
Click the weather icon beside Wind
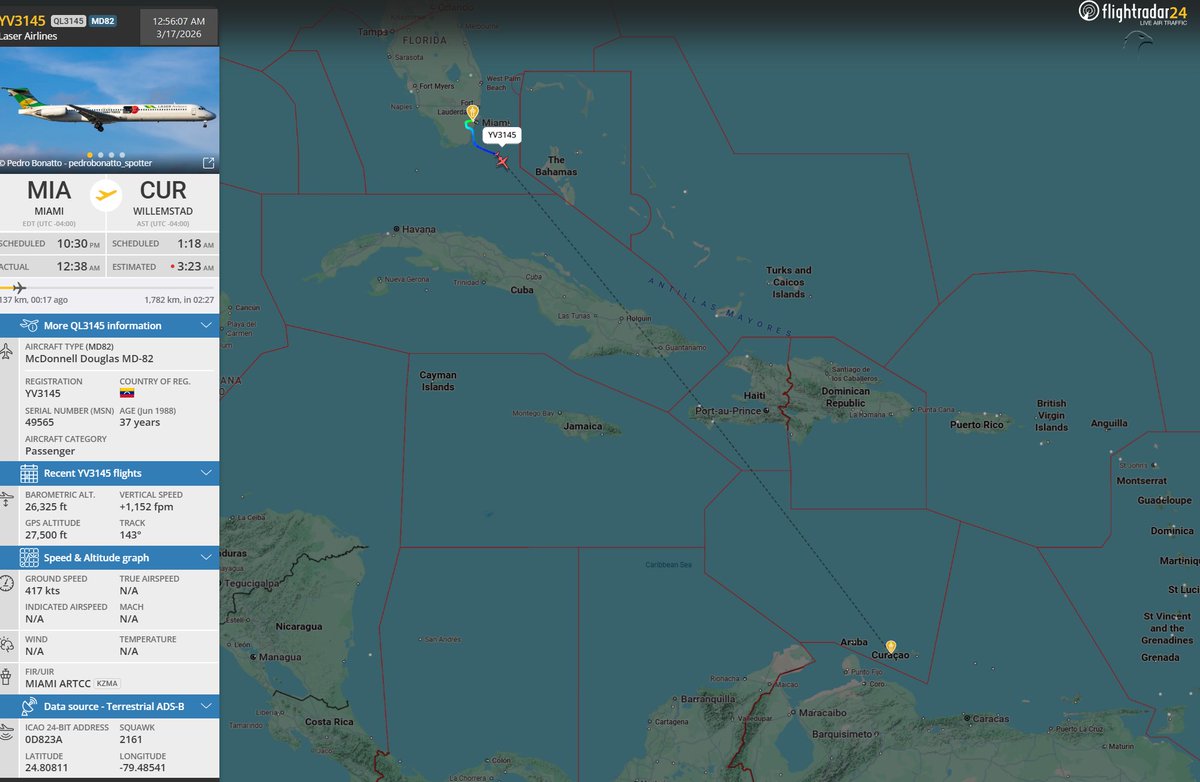point(7,645)
